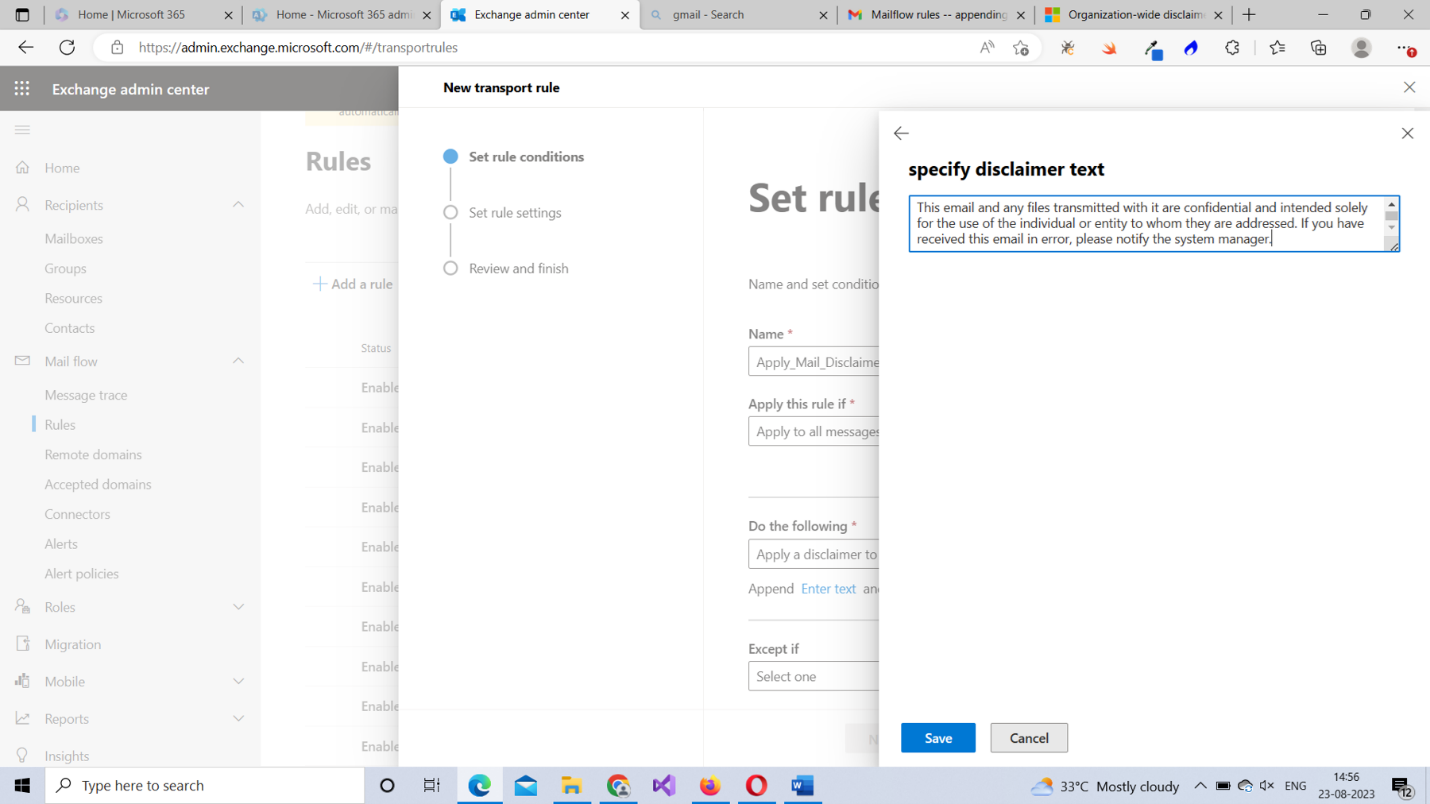Open the app launcher waffle icon
Image resolution: width=1430 pixels, height=804 pixels.
pyautogui.click(x=22, y=89)
